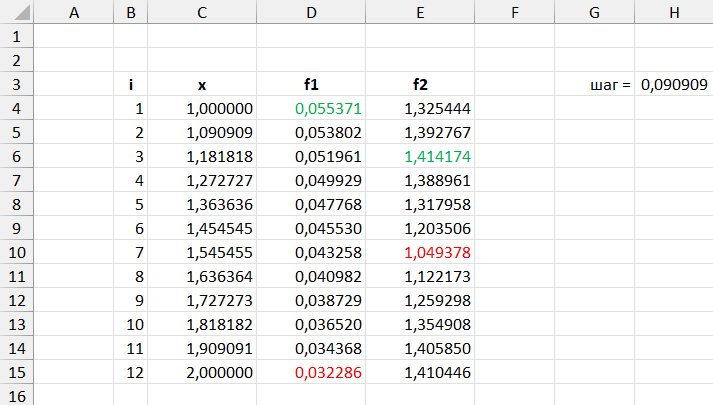713x405 pixels.
Task: Select column A header
Action: [74, 12]
